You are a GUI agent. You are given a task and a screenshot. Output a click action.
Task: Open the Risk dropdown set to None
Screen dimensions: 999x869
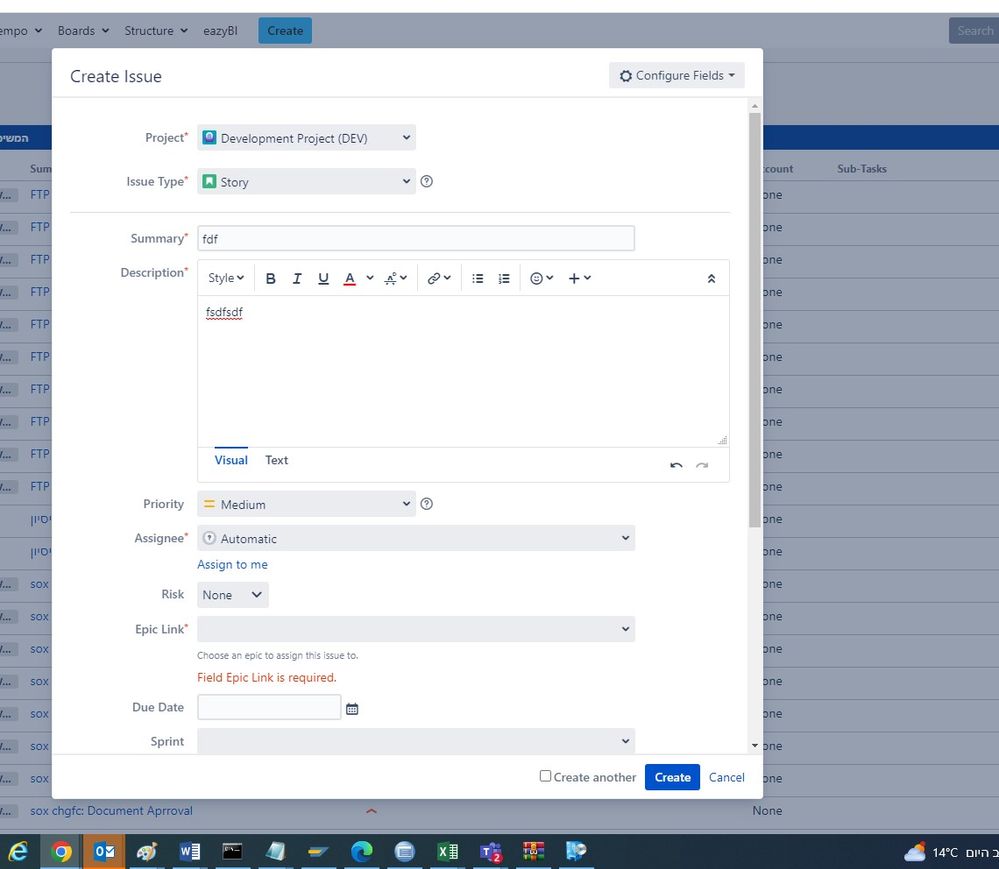pos(233,594)
